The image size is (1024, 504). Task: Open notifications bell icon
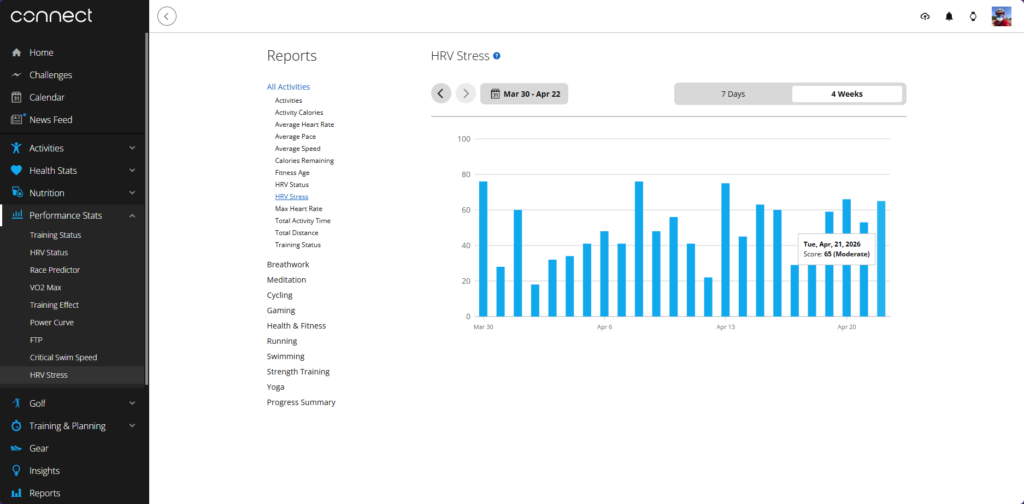[x=949, y=17]
